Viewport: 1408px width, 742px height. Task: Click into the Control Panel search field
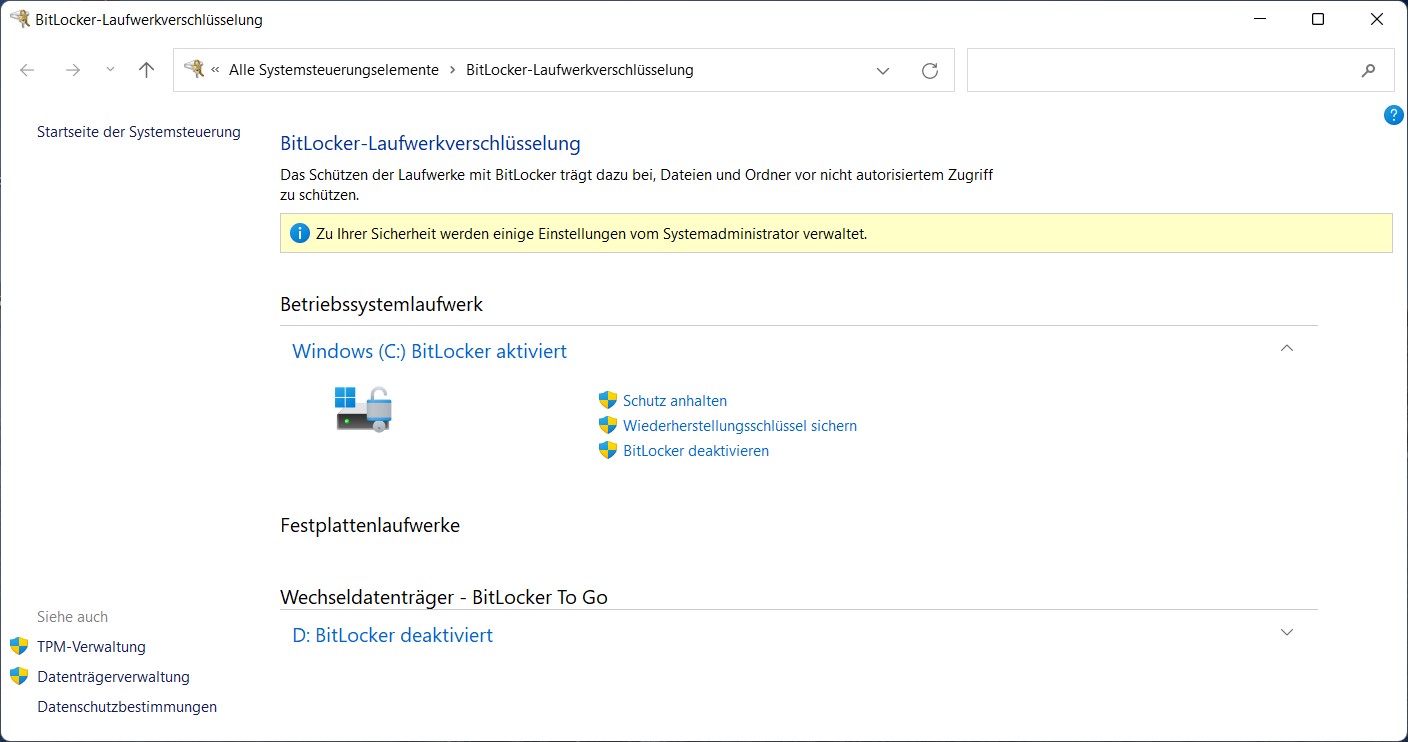click(1160, 70)
